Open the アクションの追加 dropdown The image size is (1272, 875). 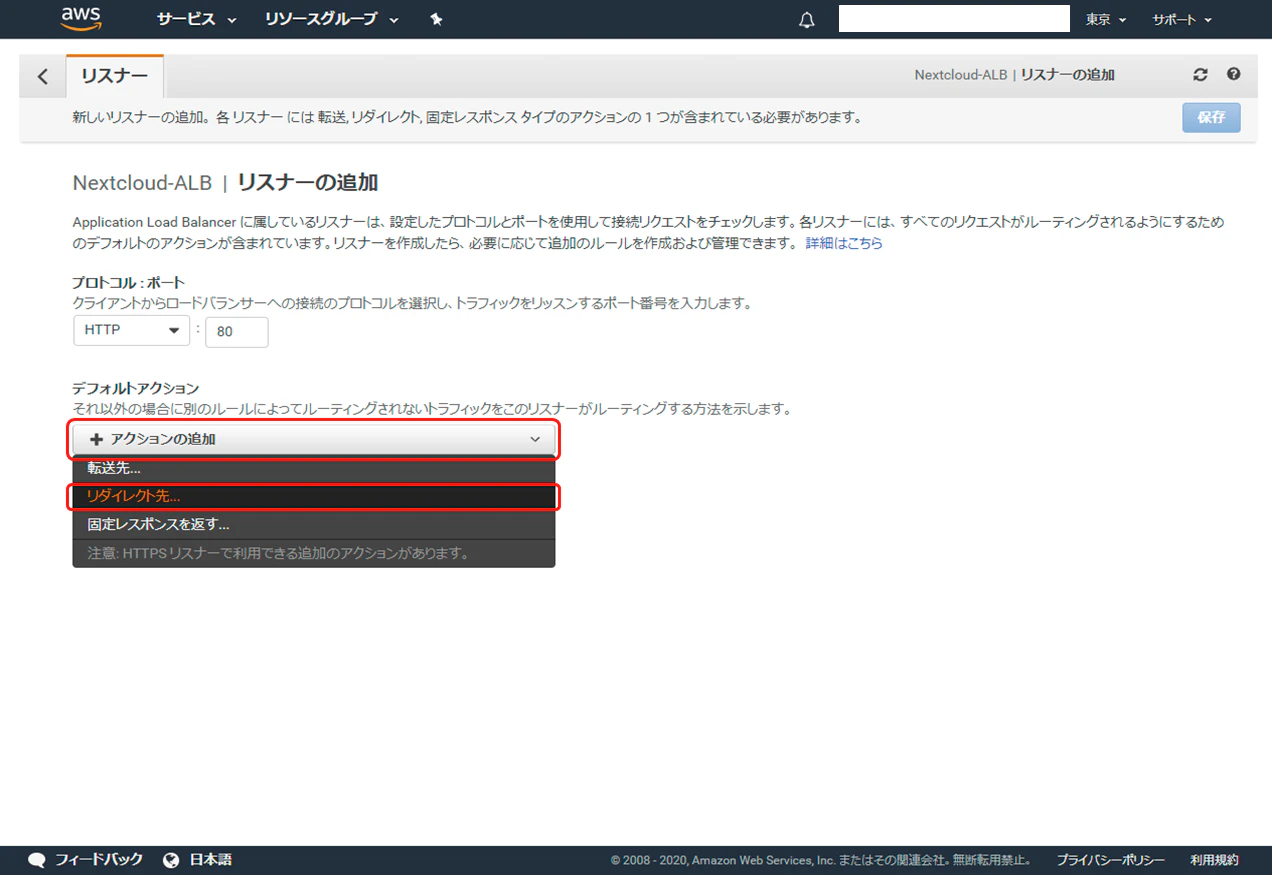click(x=313, y=439)
